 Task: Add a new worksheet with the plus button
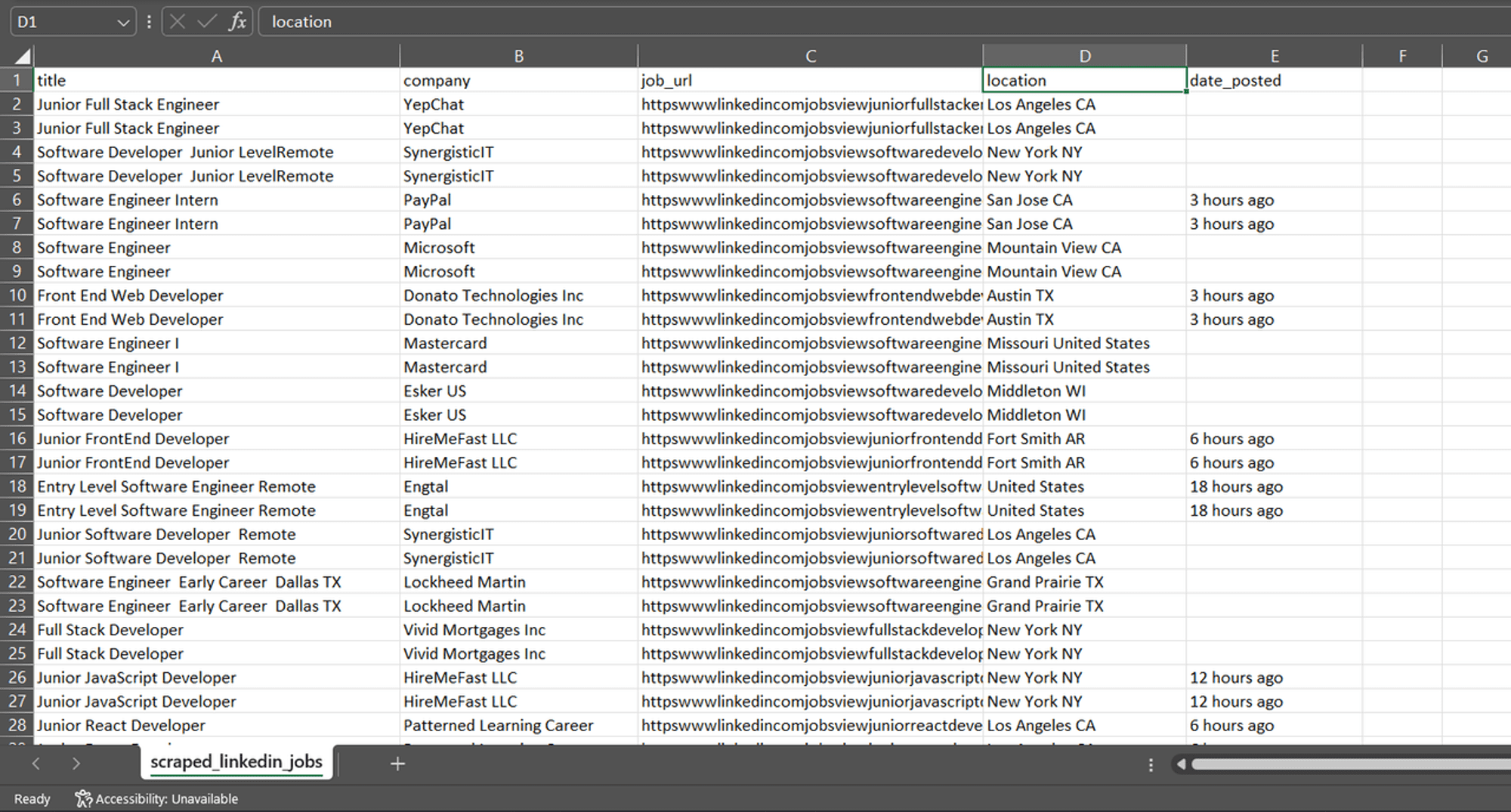tap(397, 764)
